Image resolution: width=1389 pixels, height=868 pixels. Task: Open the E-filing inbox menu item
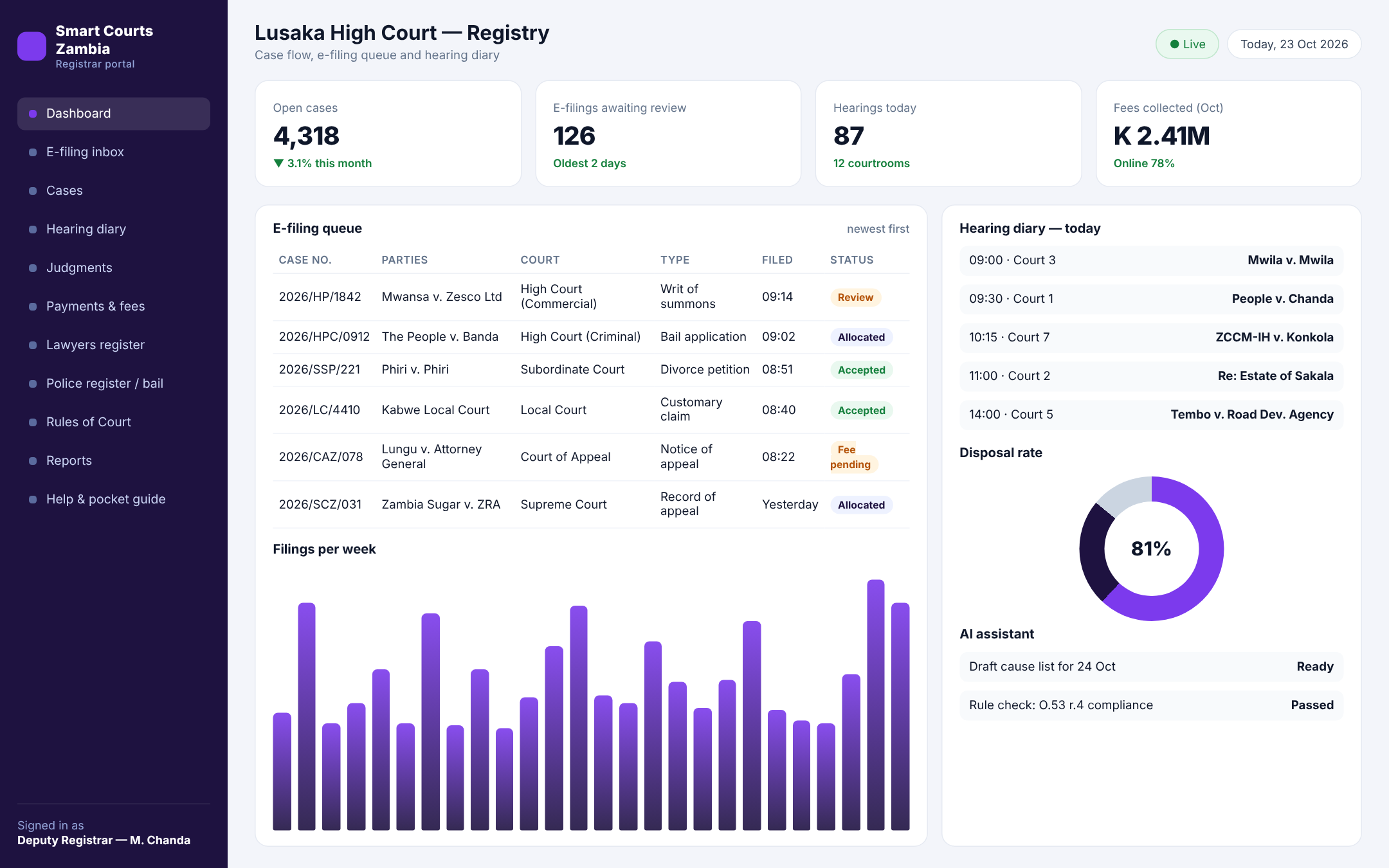click(x=114, y=152)
